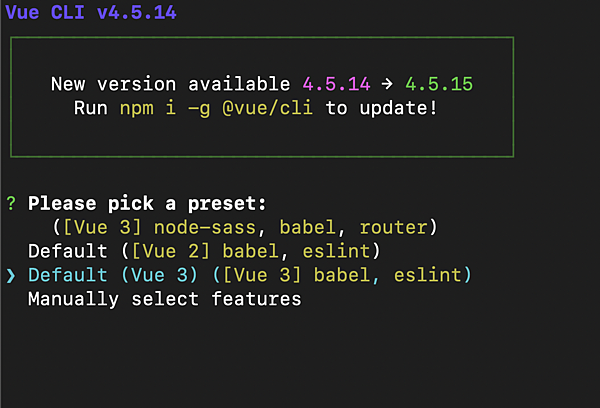Image resolution: width=600 pixels, height=408 pixels.
Task: Click the green question mark prompt symbol
Action: tap(11, 203)
